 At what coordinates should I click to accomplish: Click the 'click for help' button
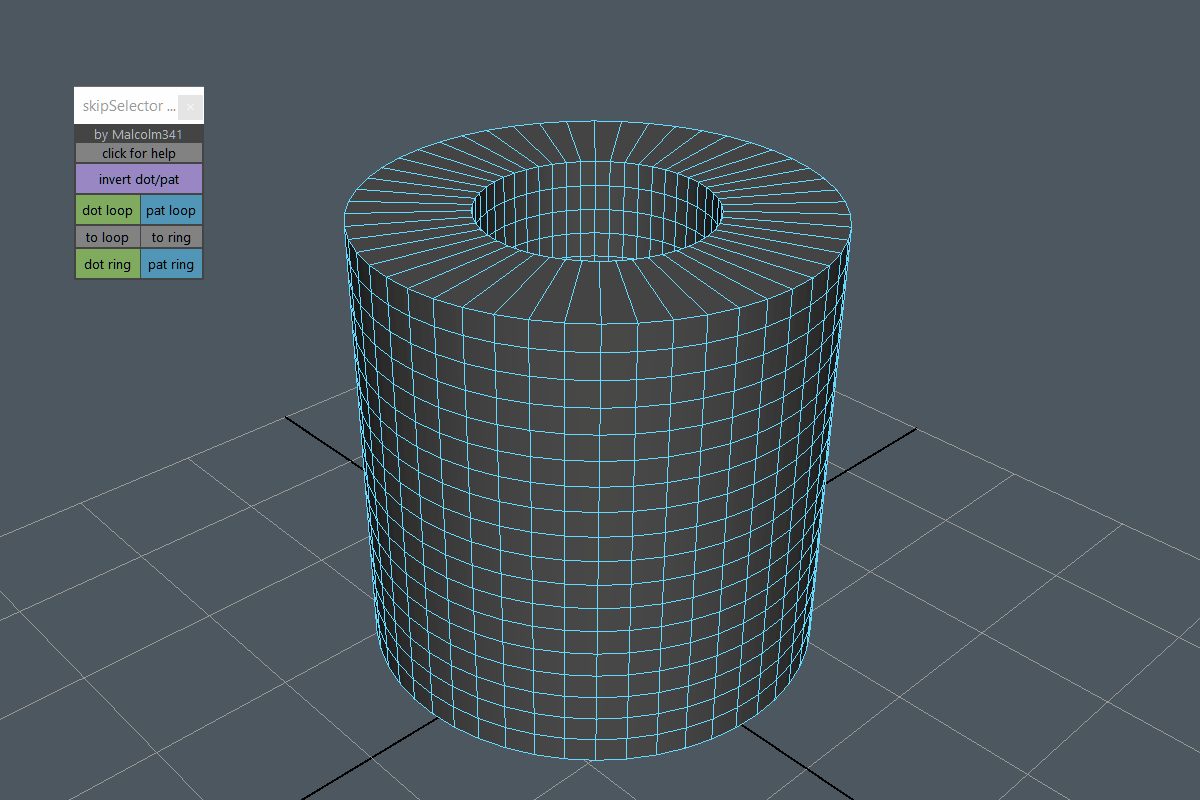tap(139, 153)
